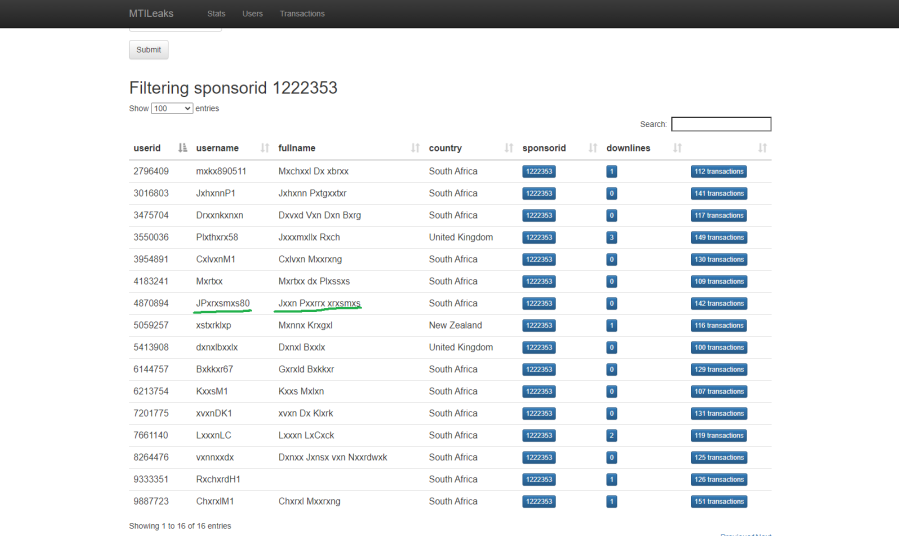The image size is (899, 536).
Task: Sort table by userid column icon
Action: (x=182, y=148)
